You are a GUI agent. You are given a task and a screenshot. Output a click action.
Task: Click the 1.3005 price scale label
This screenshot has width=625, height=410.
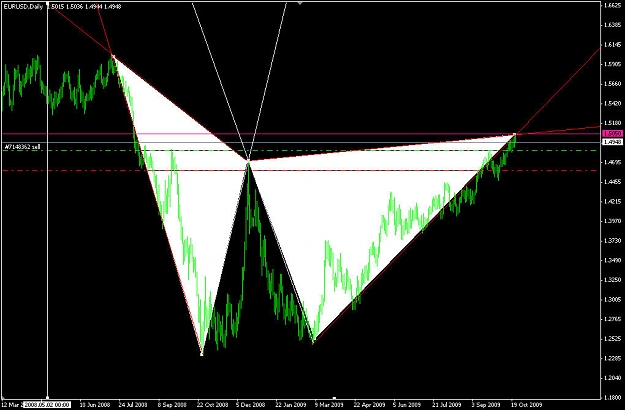pyautogui.click(x=613, y=300)
